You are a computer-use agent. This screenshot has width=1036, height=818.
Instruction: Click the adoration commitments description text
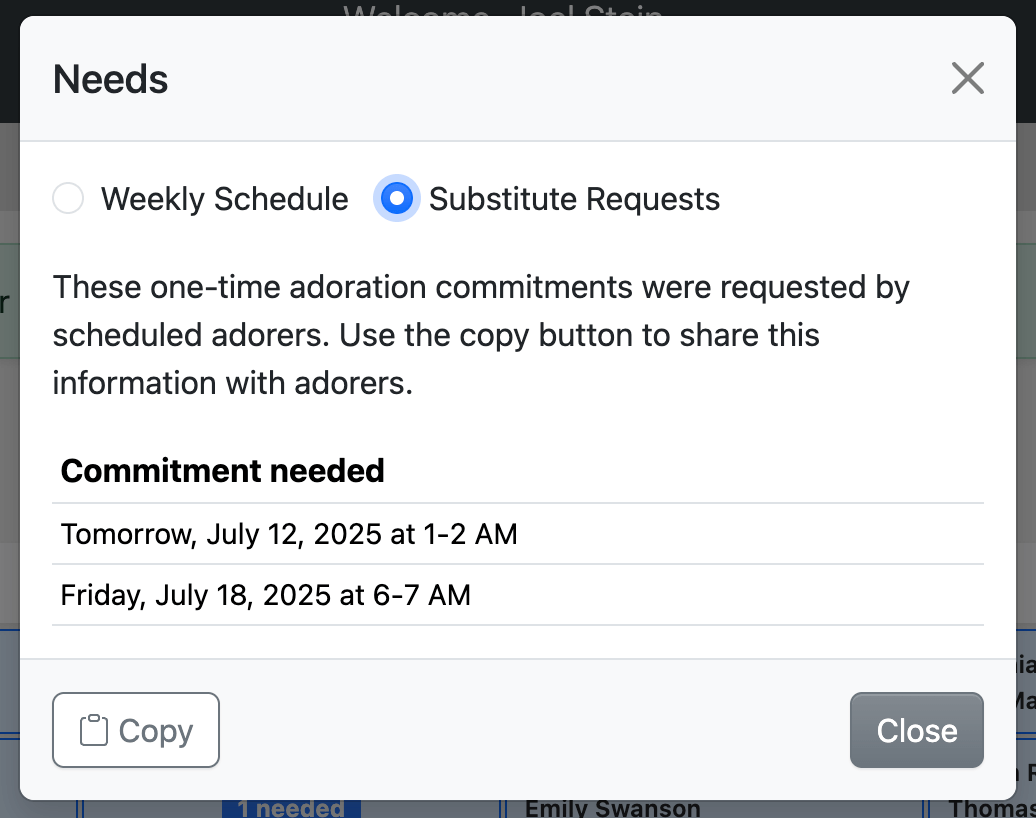(x=481, y=335)
